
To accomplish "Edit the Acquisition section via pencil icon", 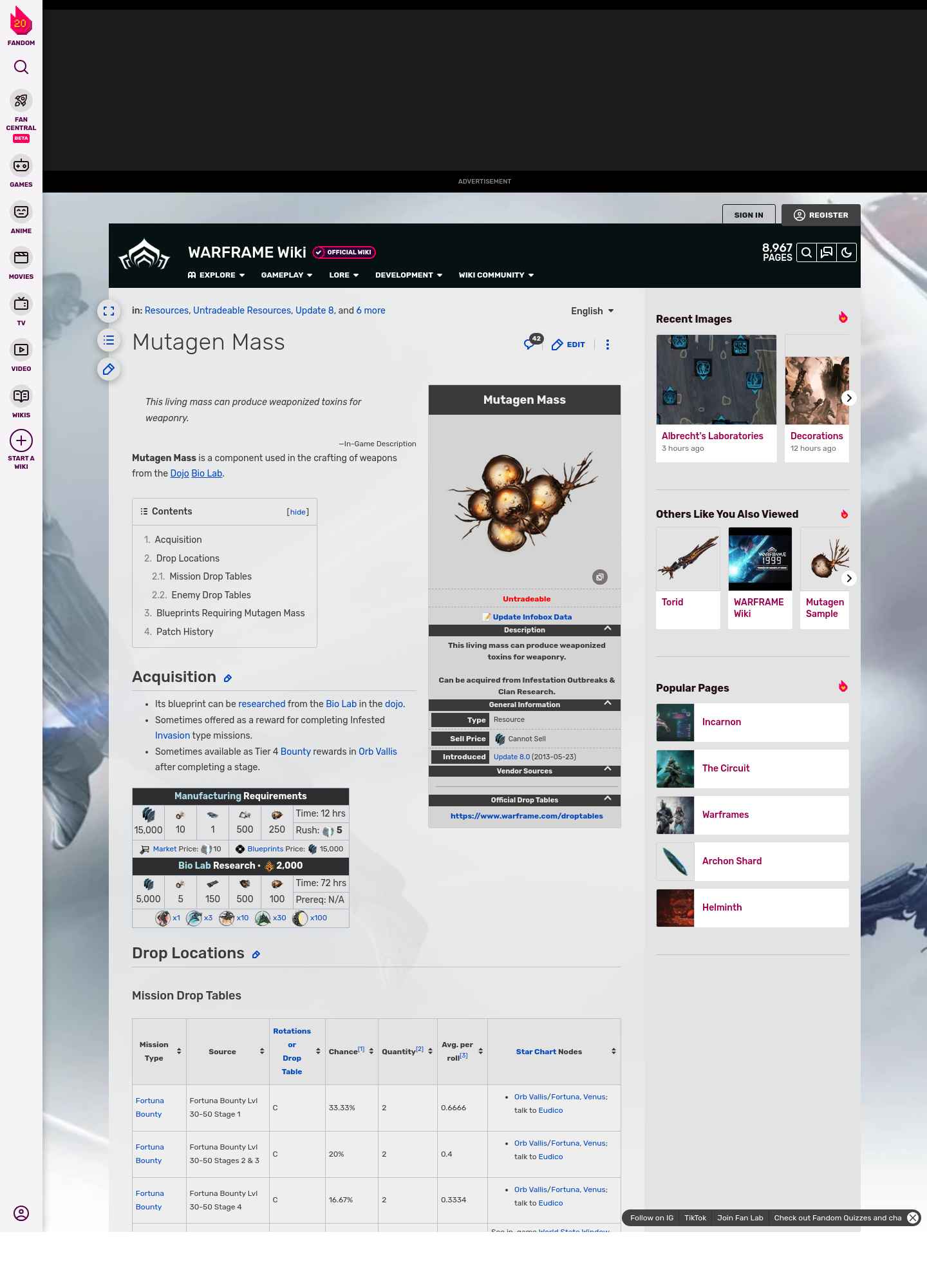I will pos(228,678).
